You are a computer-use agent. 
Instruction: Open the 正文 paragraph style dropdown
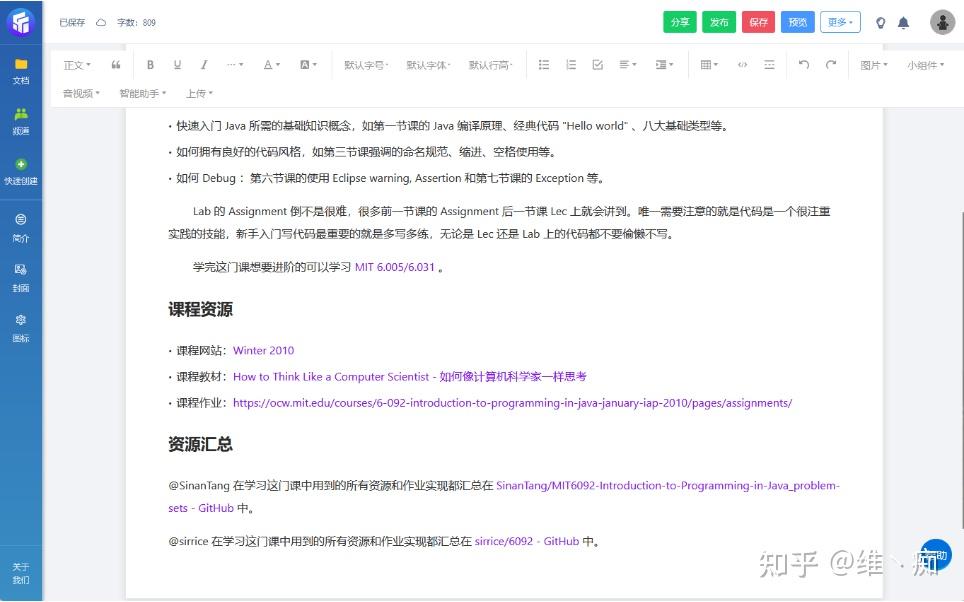coord(77,65)
